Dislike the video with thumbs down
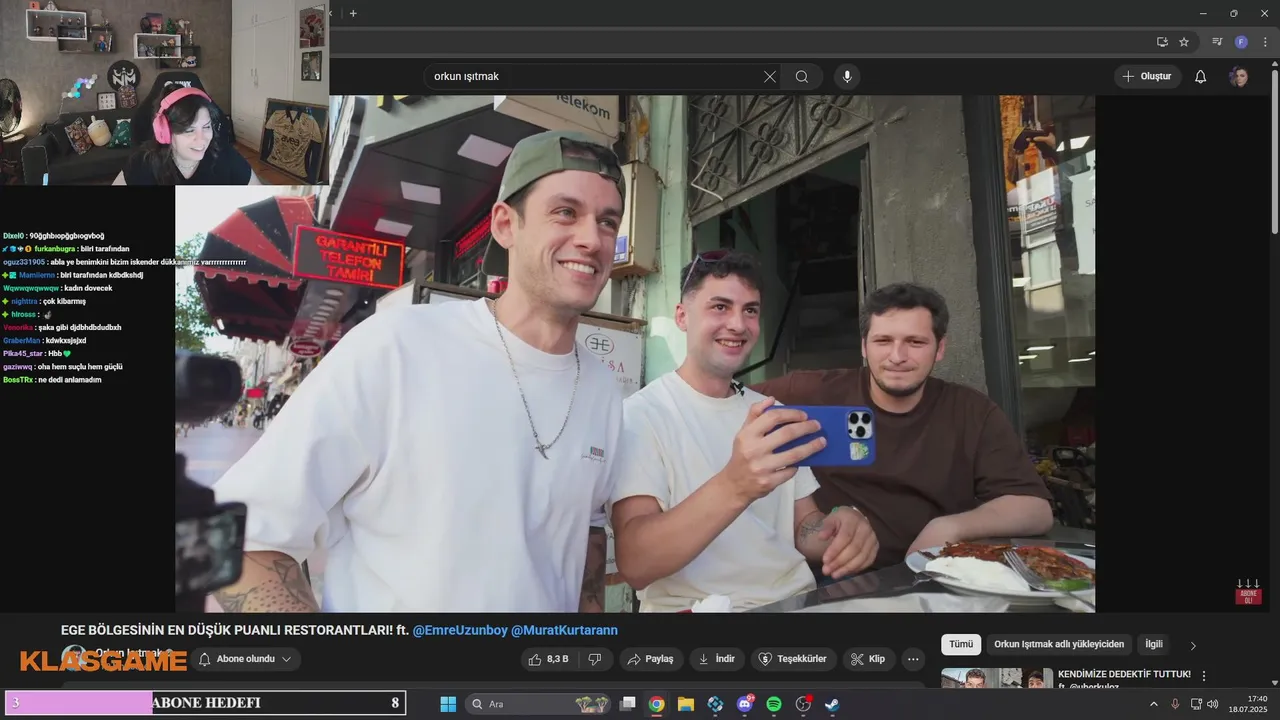 [x=595, y=659]
